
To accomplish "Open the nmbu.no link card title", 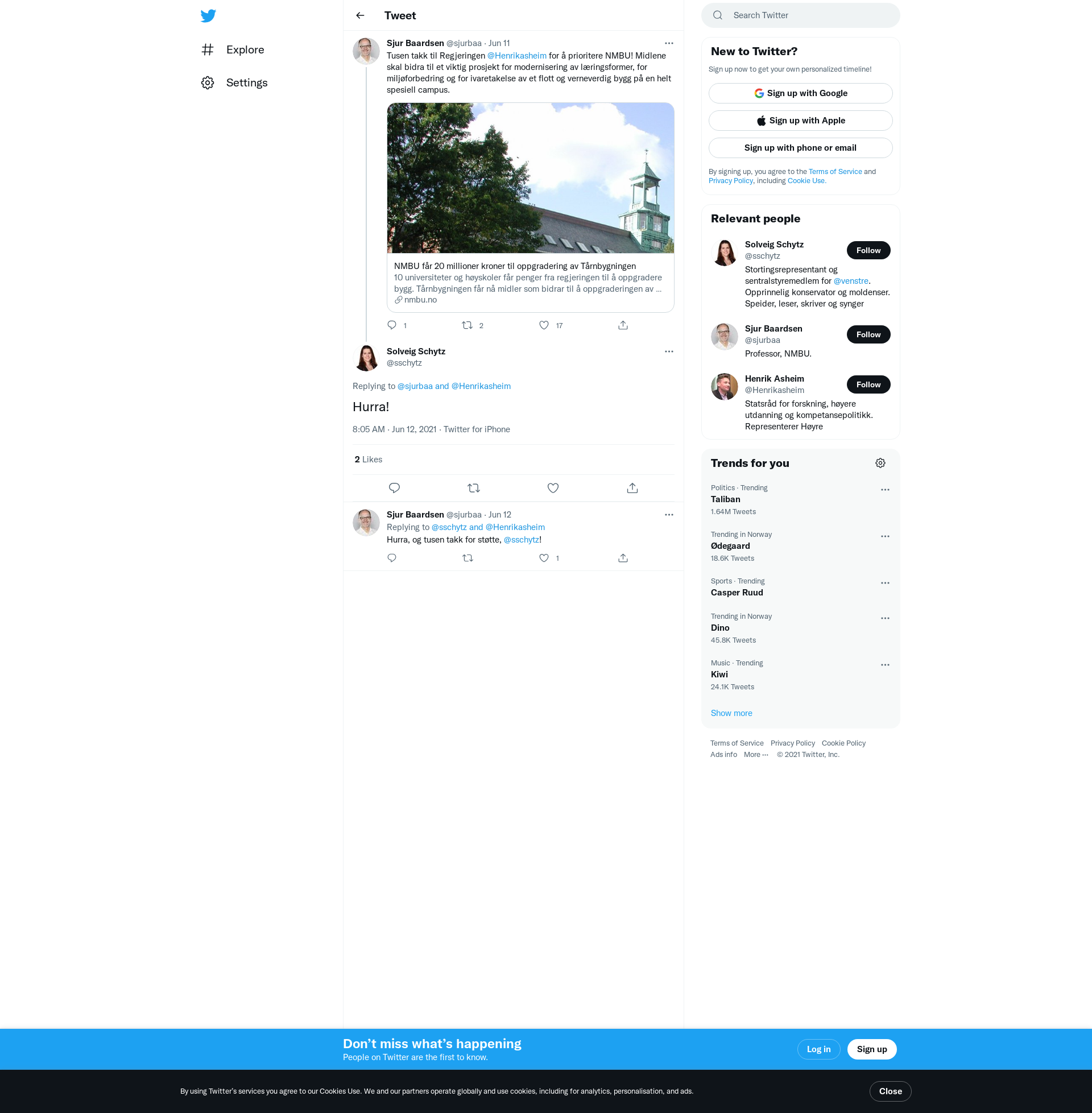I will pyautogui.click(x=515, y=266).
